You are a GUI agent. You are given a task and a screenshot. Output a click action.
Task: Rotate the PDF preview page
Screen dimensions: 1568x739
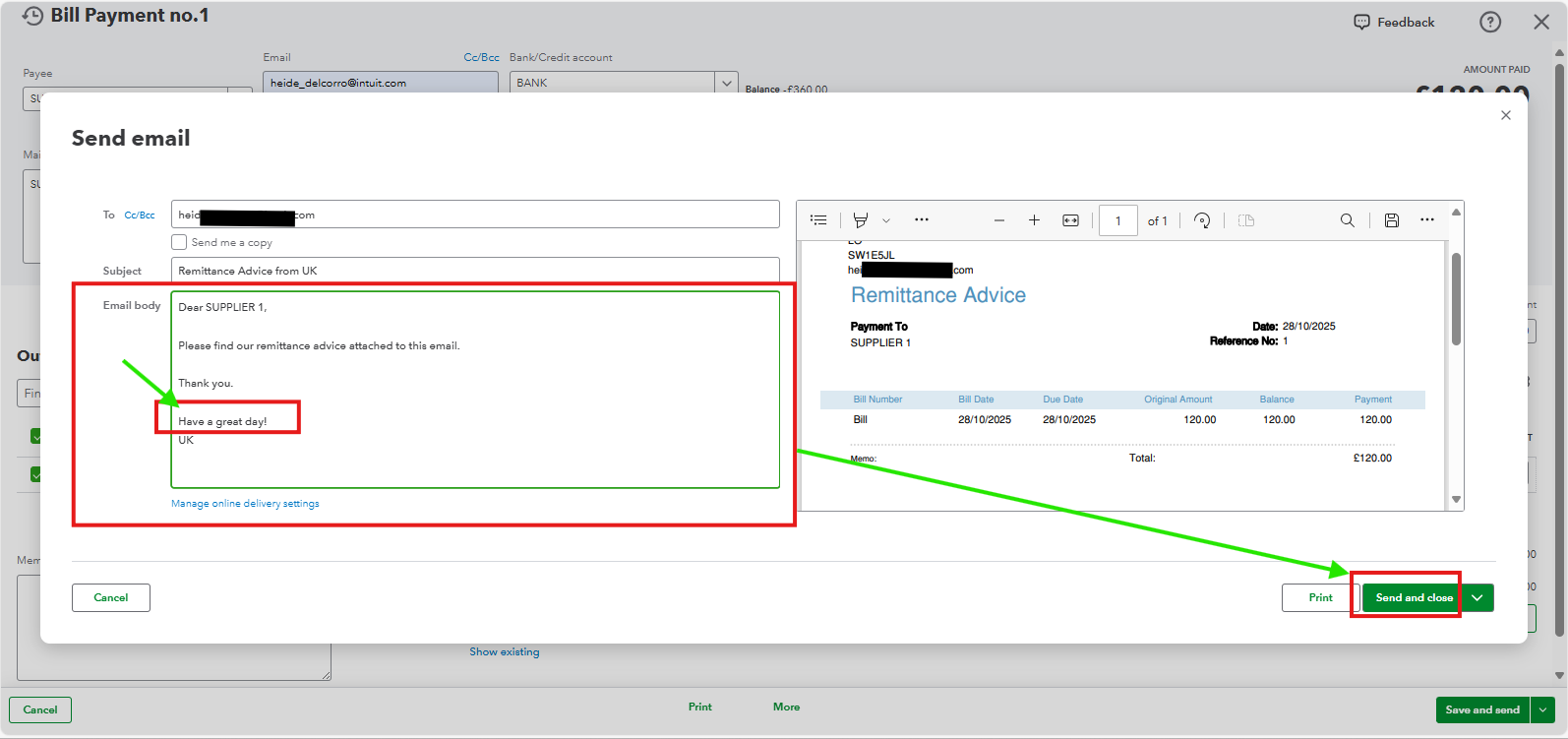point(1202,220)
